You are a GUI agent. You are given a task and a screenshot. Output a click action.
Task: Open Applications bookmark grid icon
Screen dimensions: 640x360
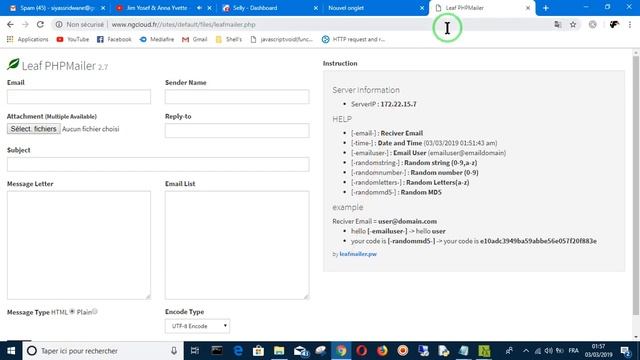pyautogui.click(x=10, y=39)
